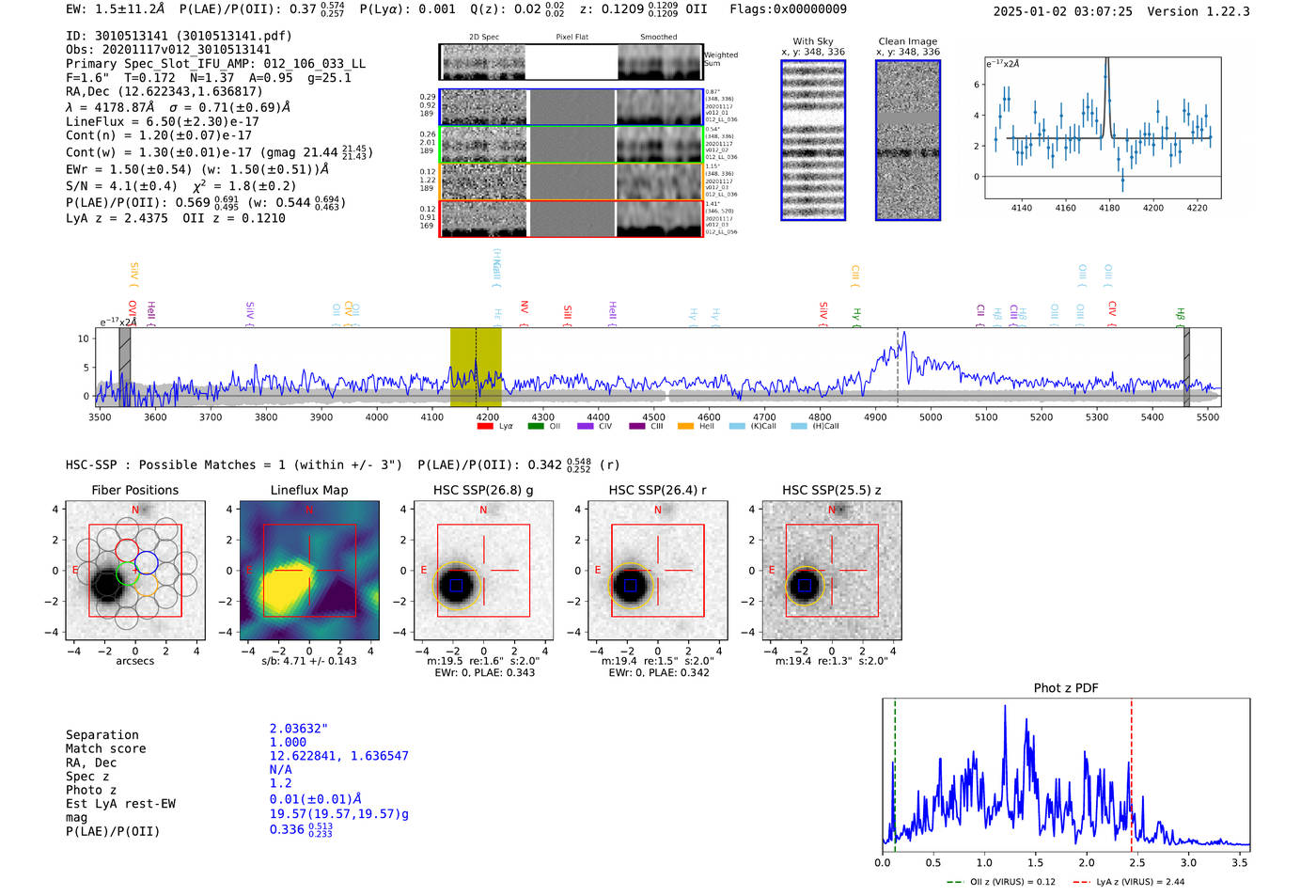This screenshot has width=1316, height=896.
Task: Click the 2.03632" separation value
Action: pyautogui.click(x=299, y=729)
